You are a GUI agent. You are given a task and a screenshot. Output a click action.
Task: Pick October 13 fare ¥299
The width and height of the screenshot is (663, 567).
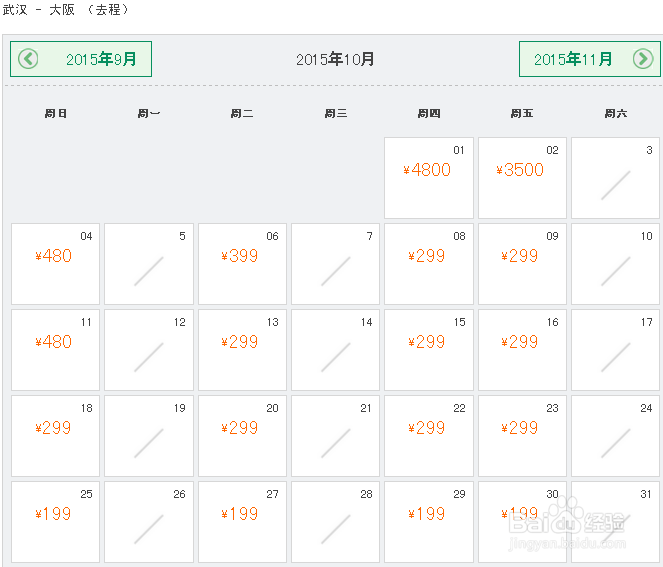pyautogui.click(x=242, y=350)
